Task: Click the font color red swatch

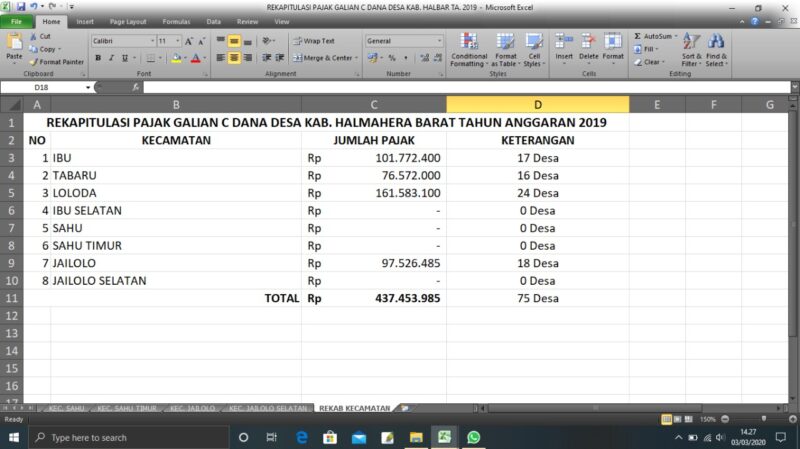Action: 195,58
